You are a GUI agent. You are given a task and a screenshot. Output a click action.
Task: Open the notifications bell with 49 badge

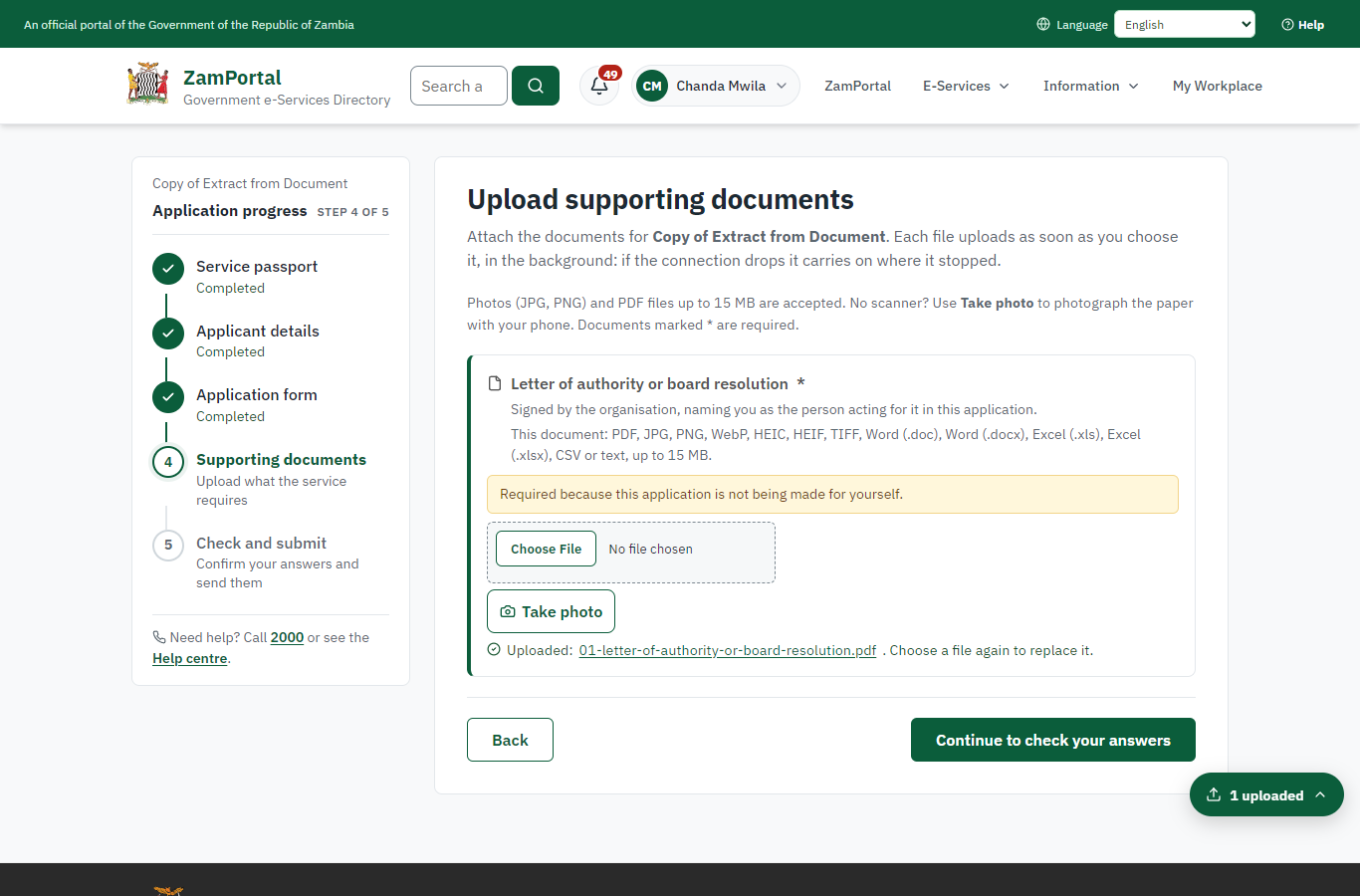click(599, 86)
